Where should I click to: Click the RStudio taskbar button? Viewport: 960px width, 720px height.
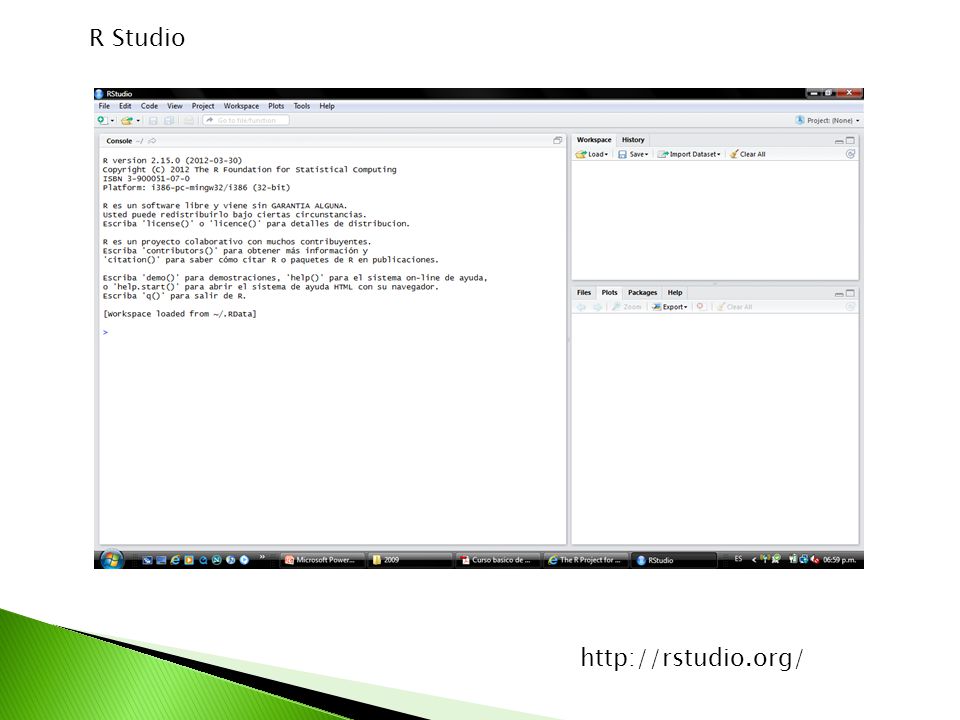[x=673, y=560]
